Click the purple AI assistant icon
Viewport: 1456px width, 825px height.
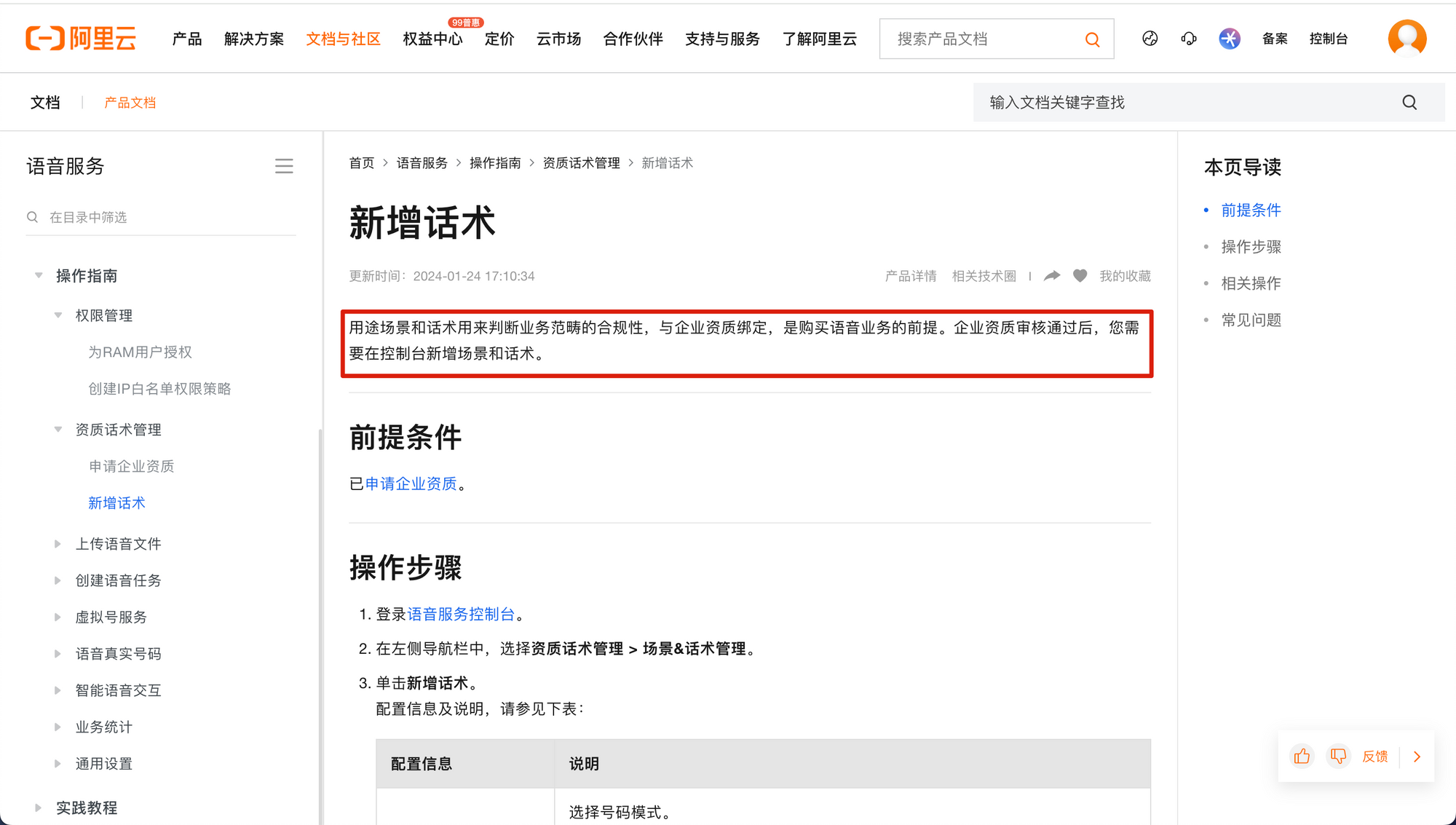[x=1230, y=39]
